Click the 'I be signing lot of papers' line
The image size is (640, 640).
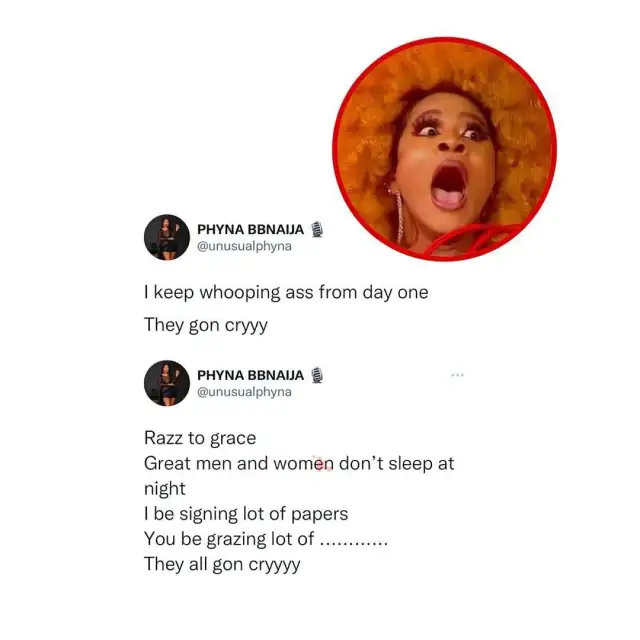coord(246,514)
